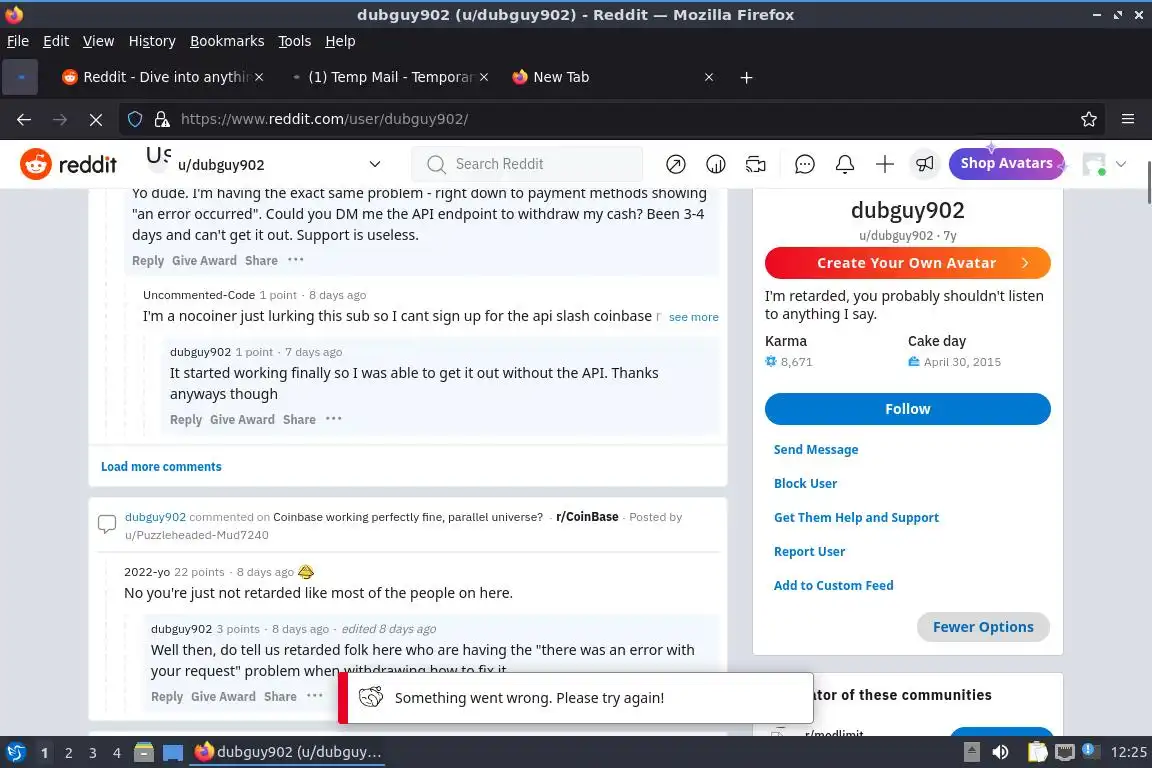Viewport: 1152px width, 768px height.
Task: Open ellipsis menu on 'Well then' comment
Action: pos(314,695)
